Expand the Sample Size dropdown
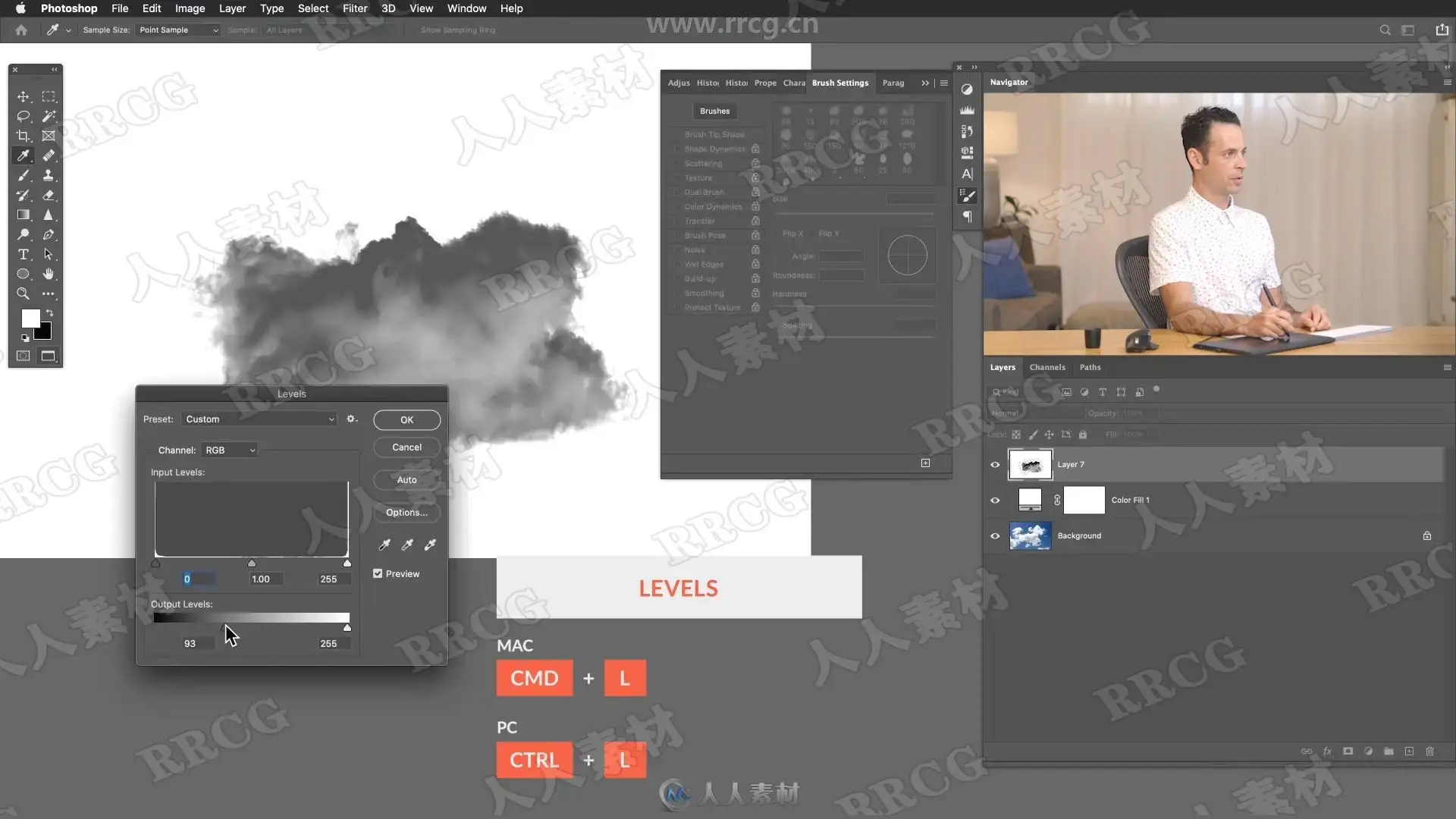 (179, 30)
